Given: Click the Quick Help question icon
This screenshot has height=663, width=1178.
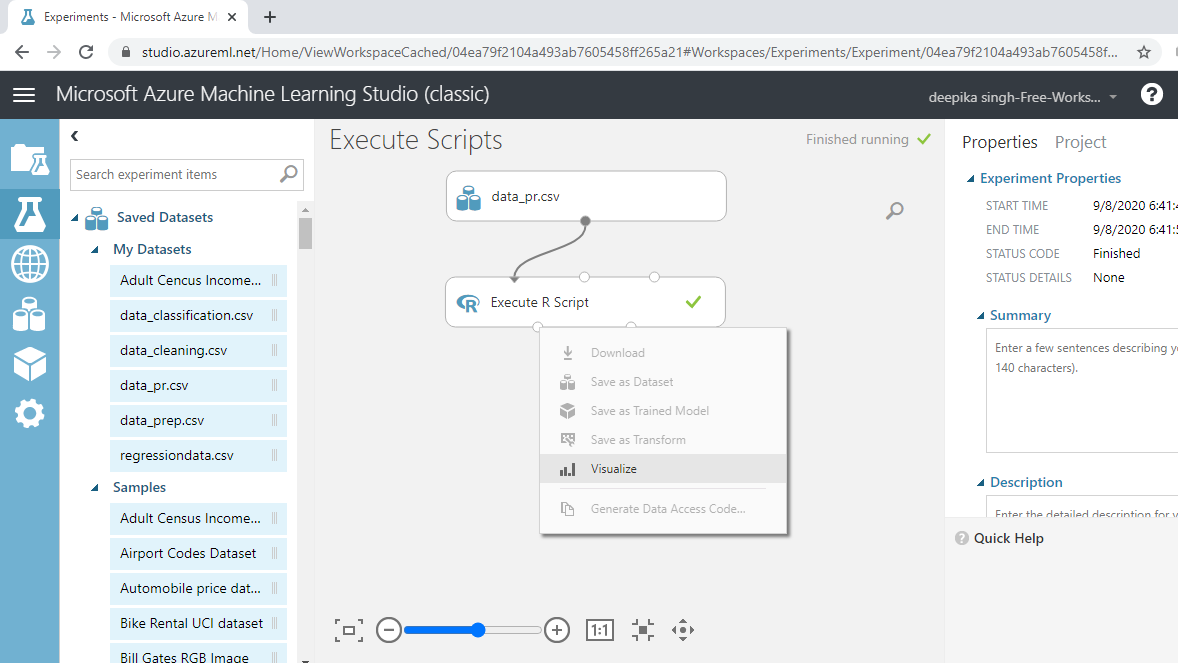Looking at the screenshot, I should [x=962, y=538].
